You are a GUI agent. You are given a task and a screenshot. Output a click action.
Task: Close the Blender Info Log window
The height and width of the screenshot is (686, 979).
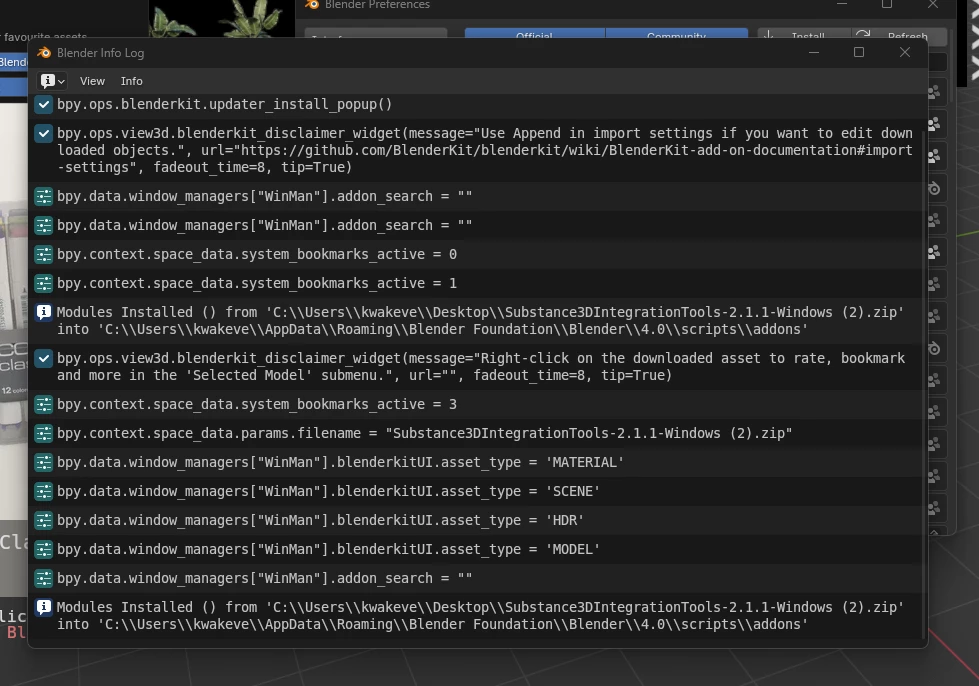[x=905, y=52]
